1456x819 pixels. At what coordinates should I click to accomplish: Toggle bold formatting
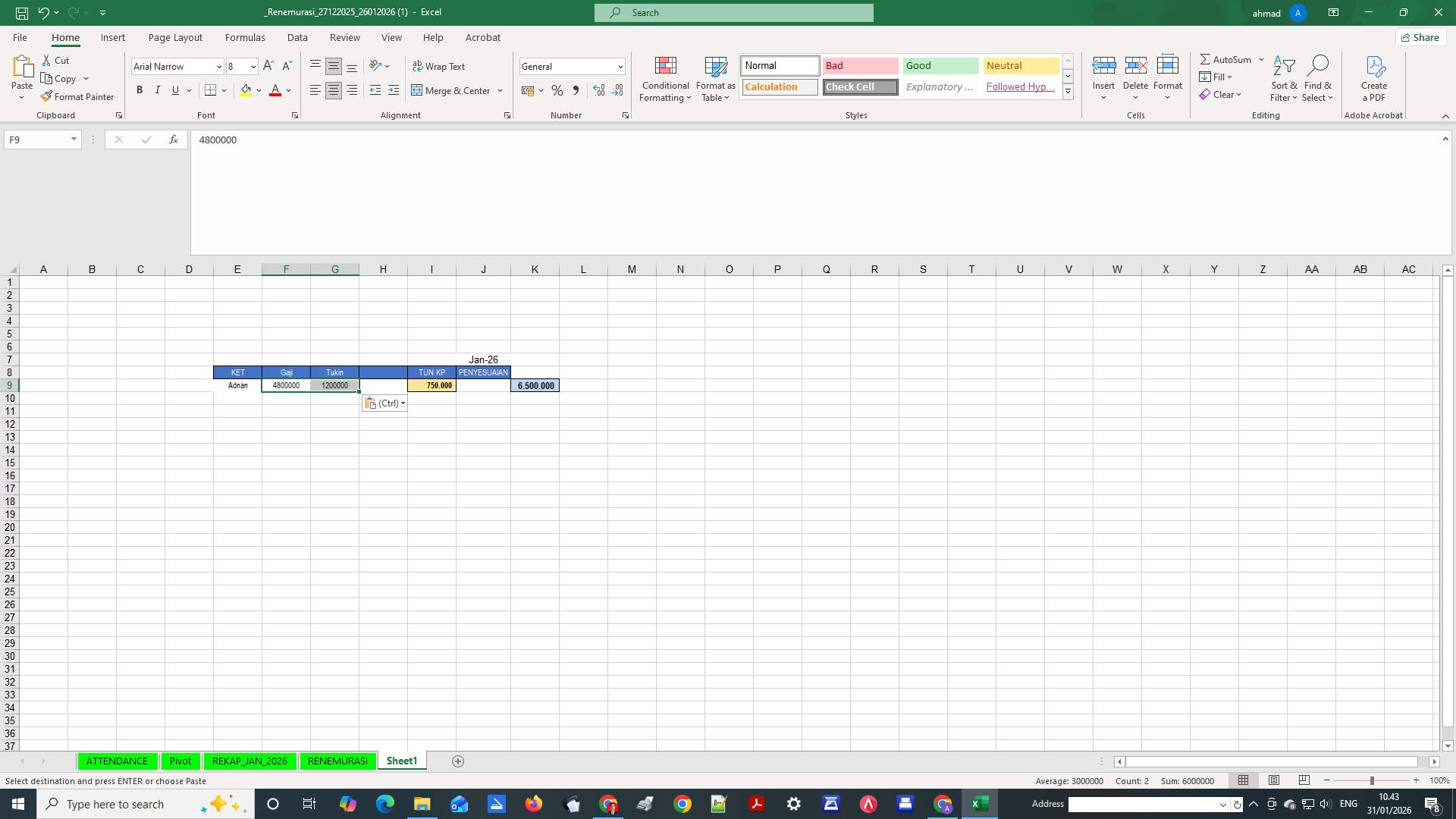tap(140, 90)
